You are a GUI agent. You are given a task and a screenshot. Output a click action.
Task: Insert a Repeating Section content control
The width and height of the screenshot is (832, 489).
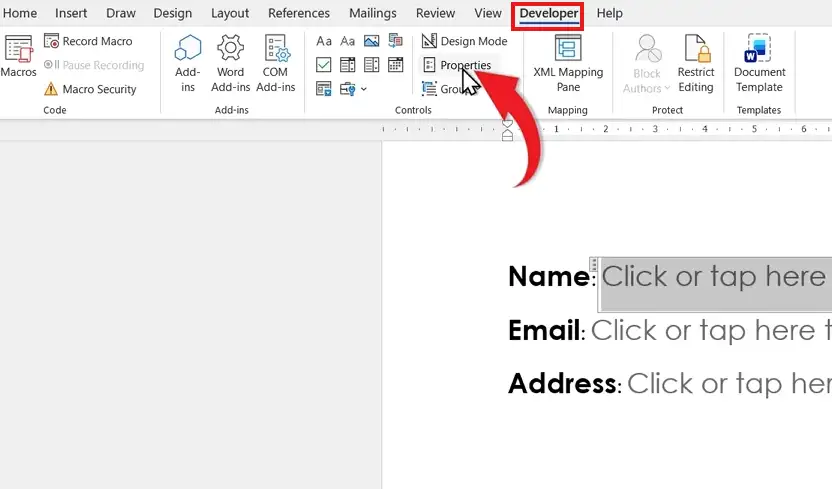click(324, 89)
